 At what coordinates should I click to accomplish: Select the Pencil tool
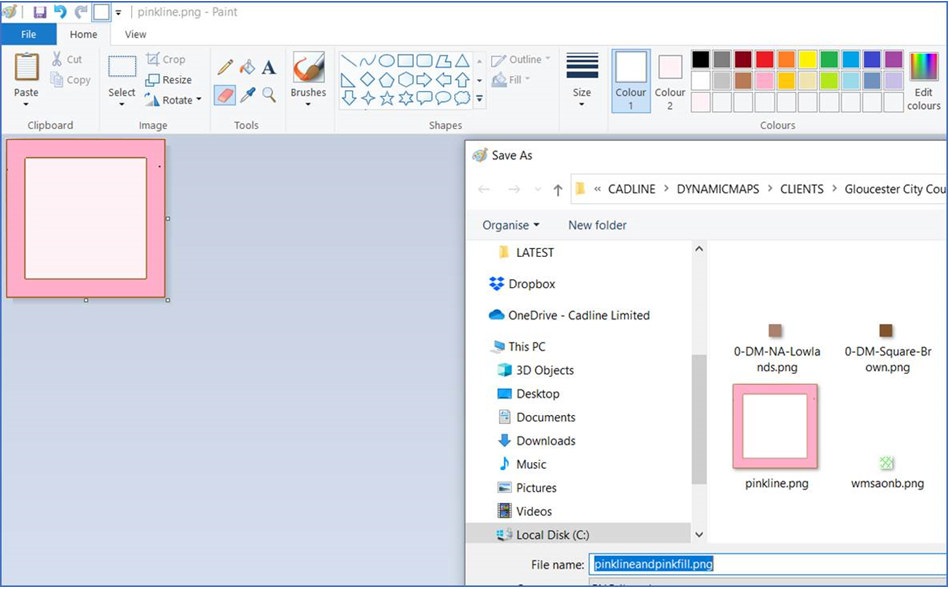[x=225, y=67]
